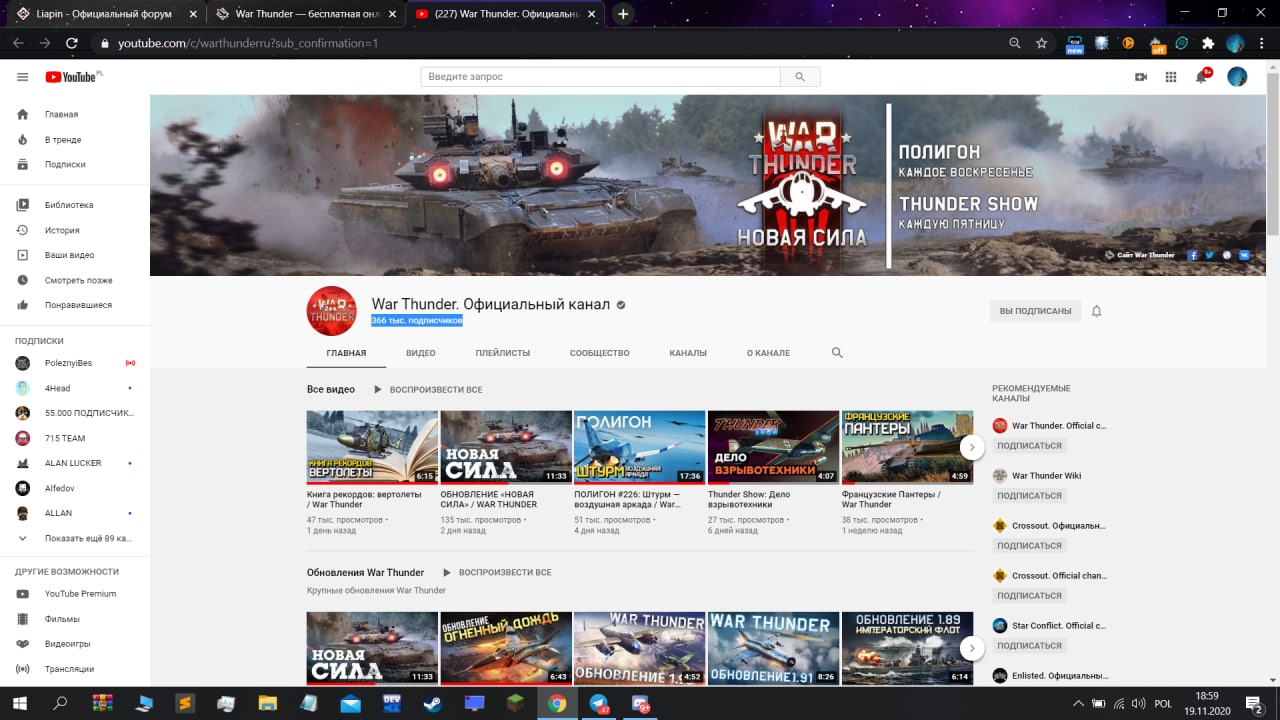Open PoleznyiBes subscription channel
The width and height of the screenshot is (1280, 720).
(75, 363)
